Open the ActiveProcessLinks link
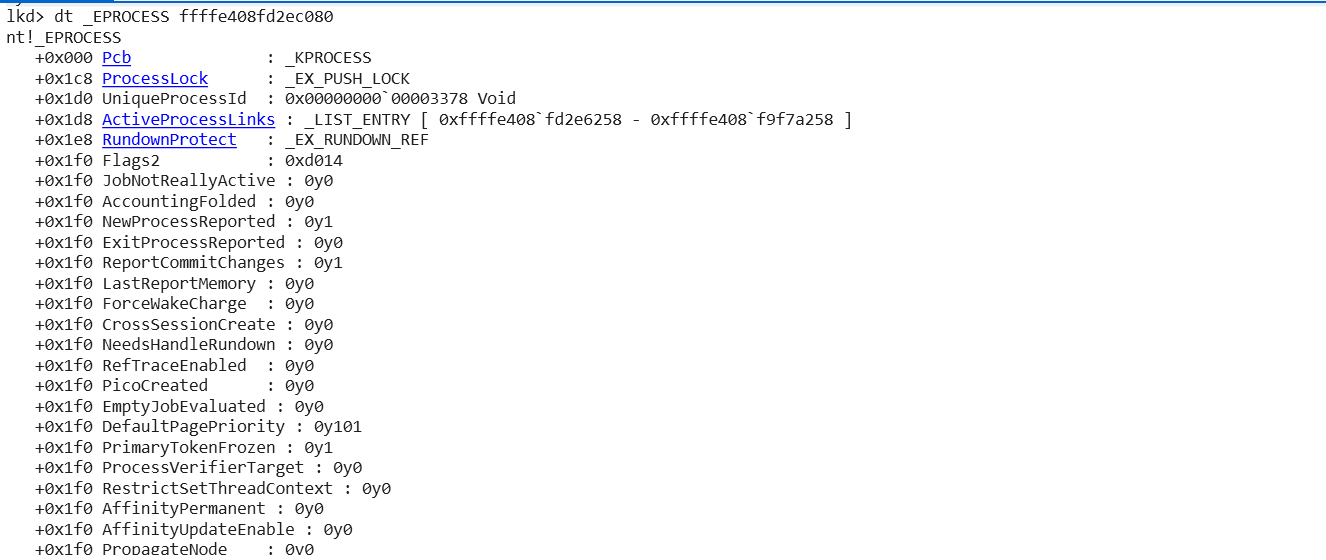The width and height of the screenshot is (1326, 560). point(188,120)
